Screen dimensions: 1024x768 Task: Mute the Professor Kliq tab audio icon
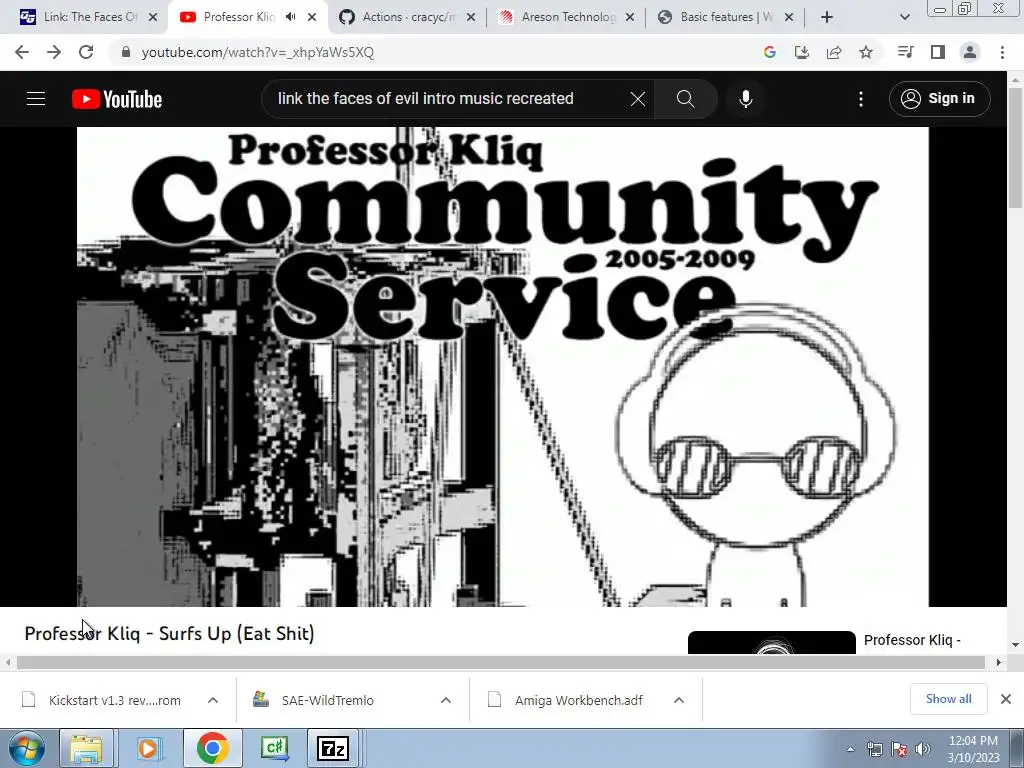(x=291, y=17)
